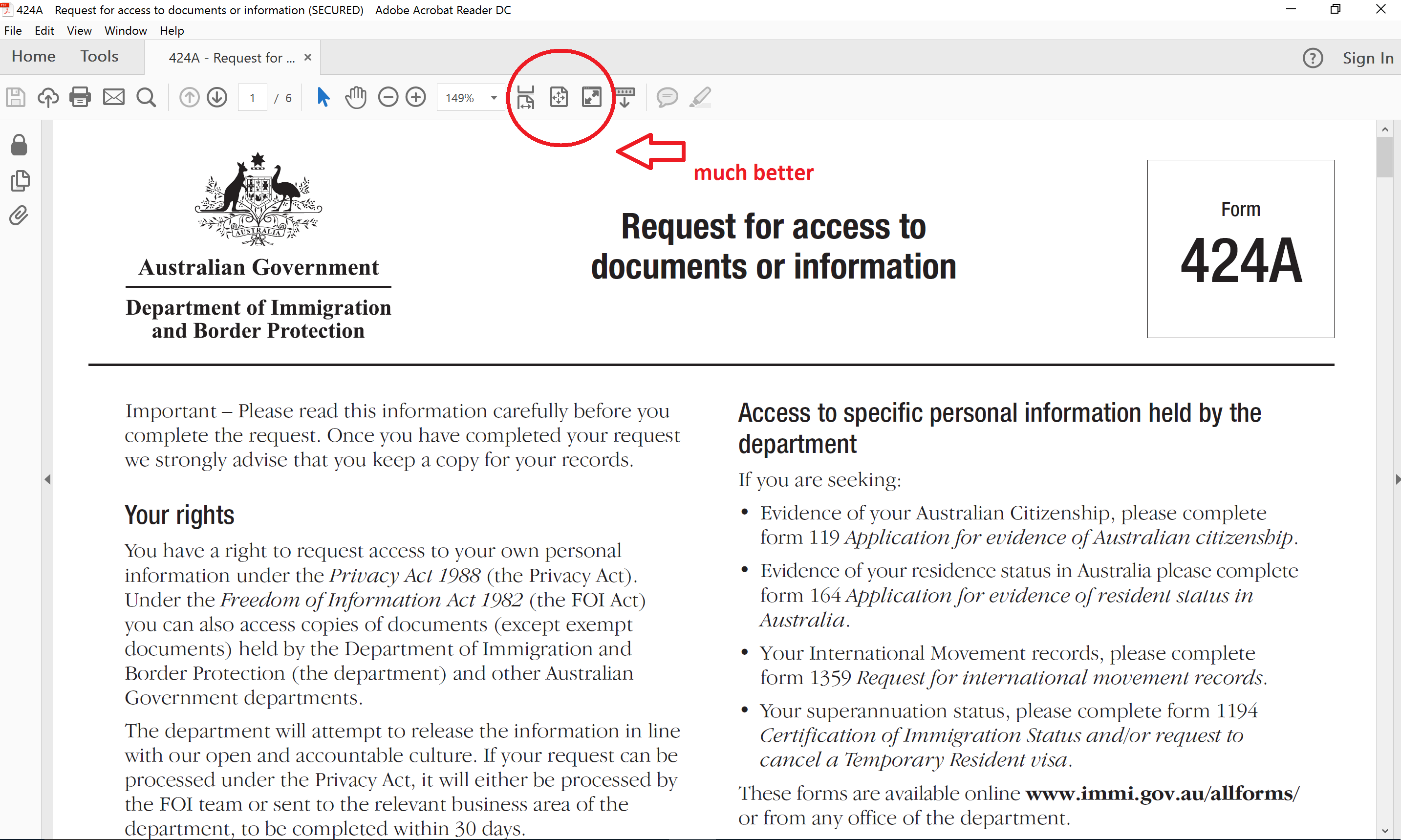
Task: Open the www.immi.gov.au/allforms/ link
Action: pos(1162,794)
